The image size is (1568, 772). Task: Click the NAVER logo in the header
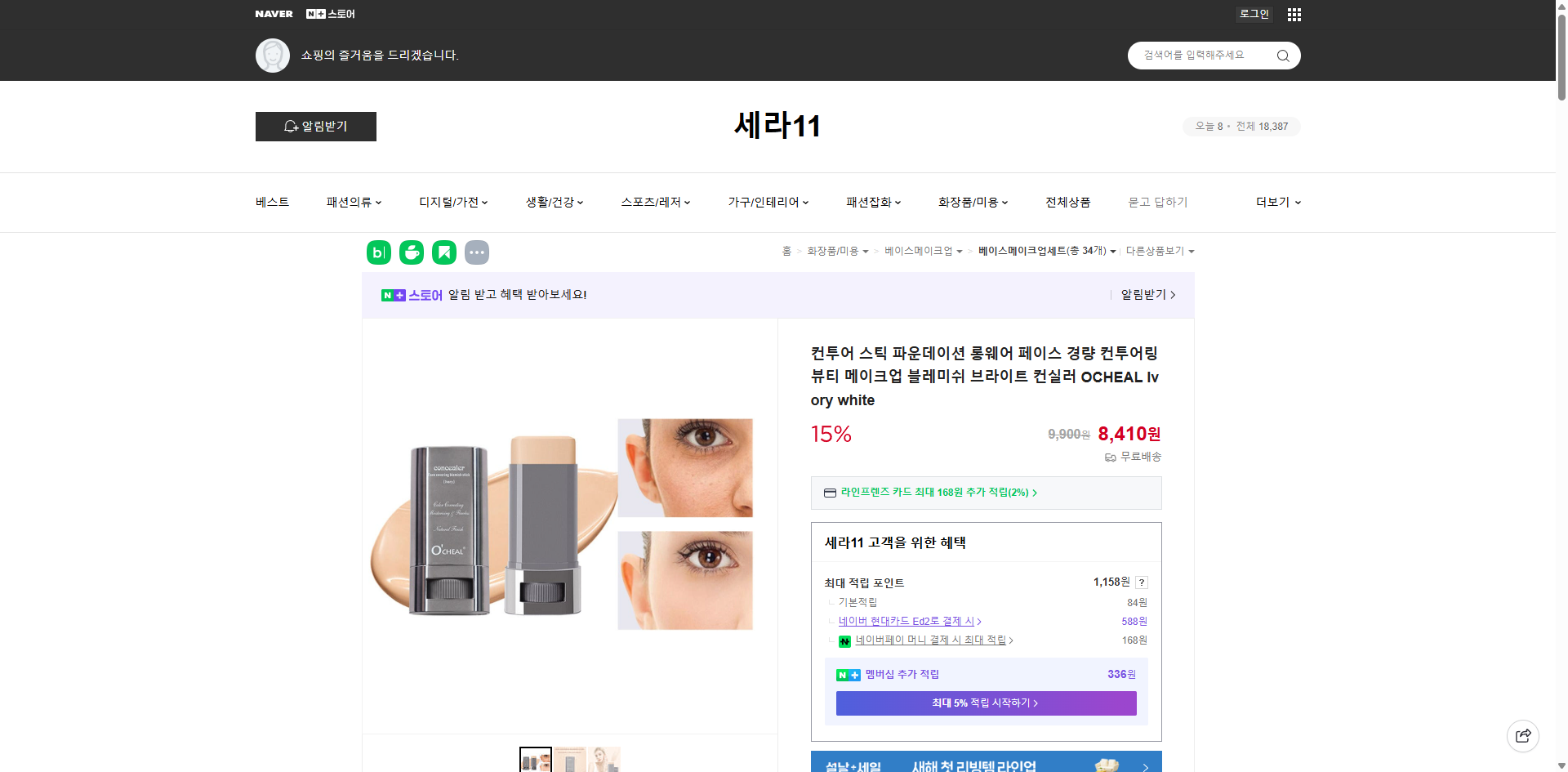[x=274, y=13]
